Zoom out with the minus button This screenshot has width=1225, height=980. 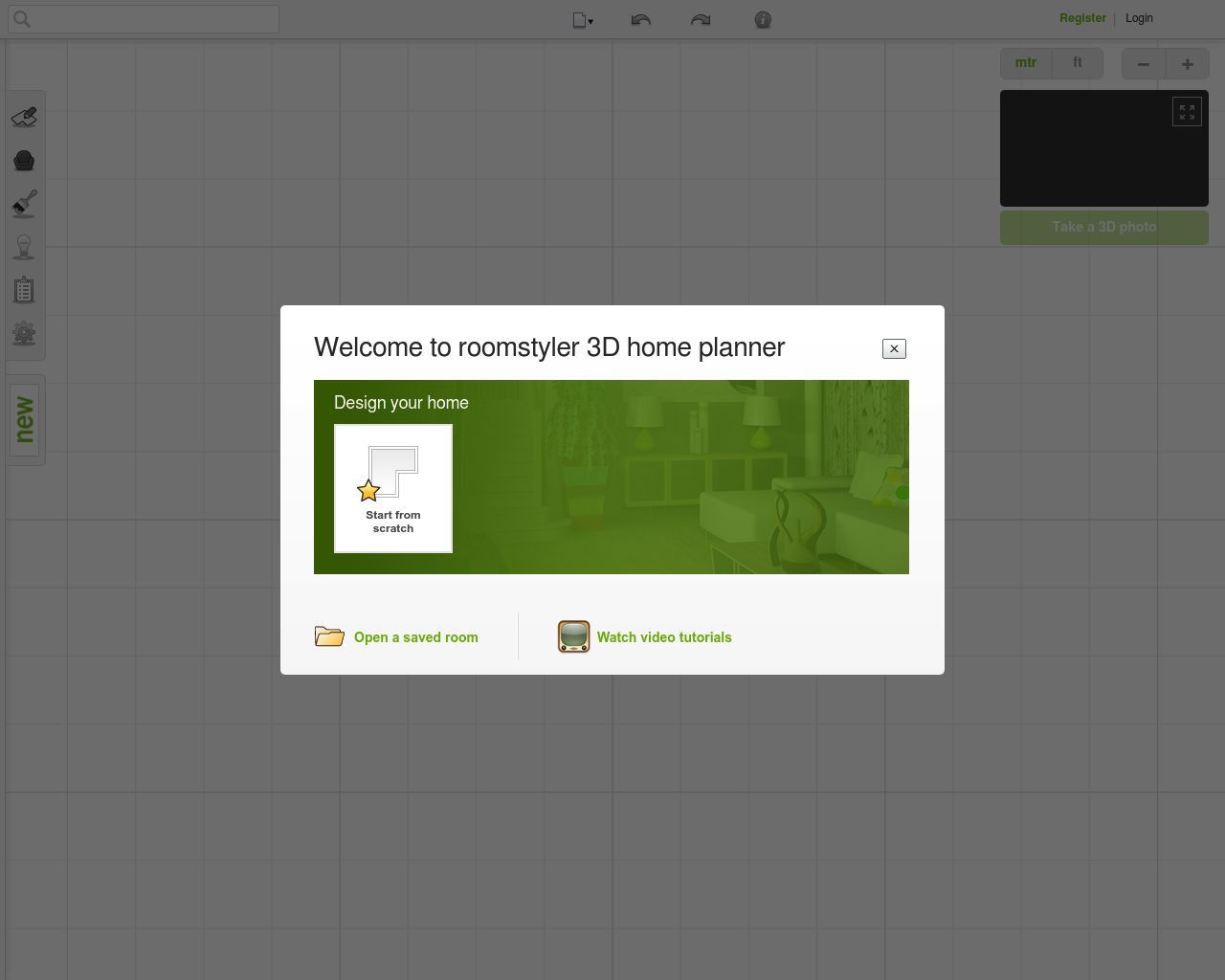coord(1143,64)
